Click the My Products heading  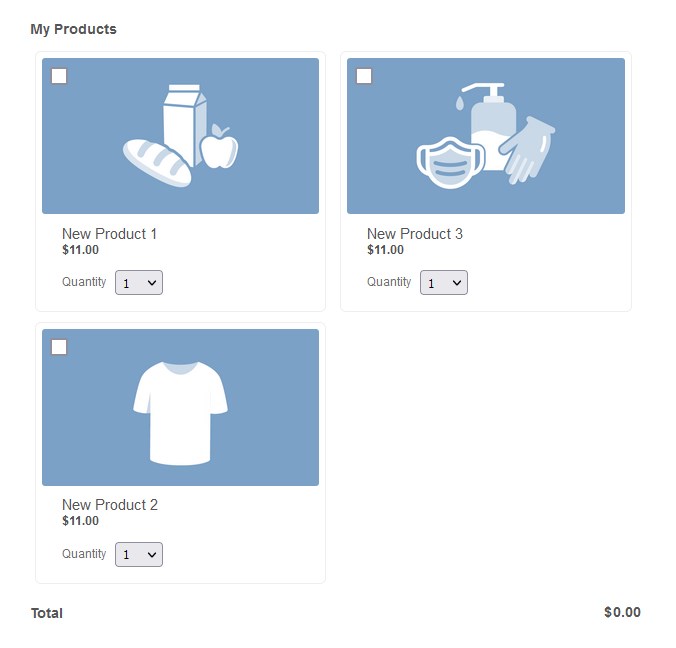pyautogui.click(x=73, y=29)
